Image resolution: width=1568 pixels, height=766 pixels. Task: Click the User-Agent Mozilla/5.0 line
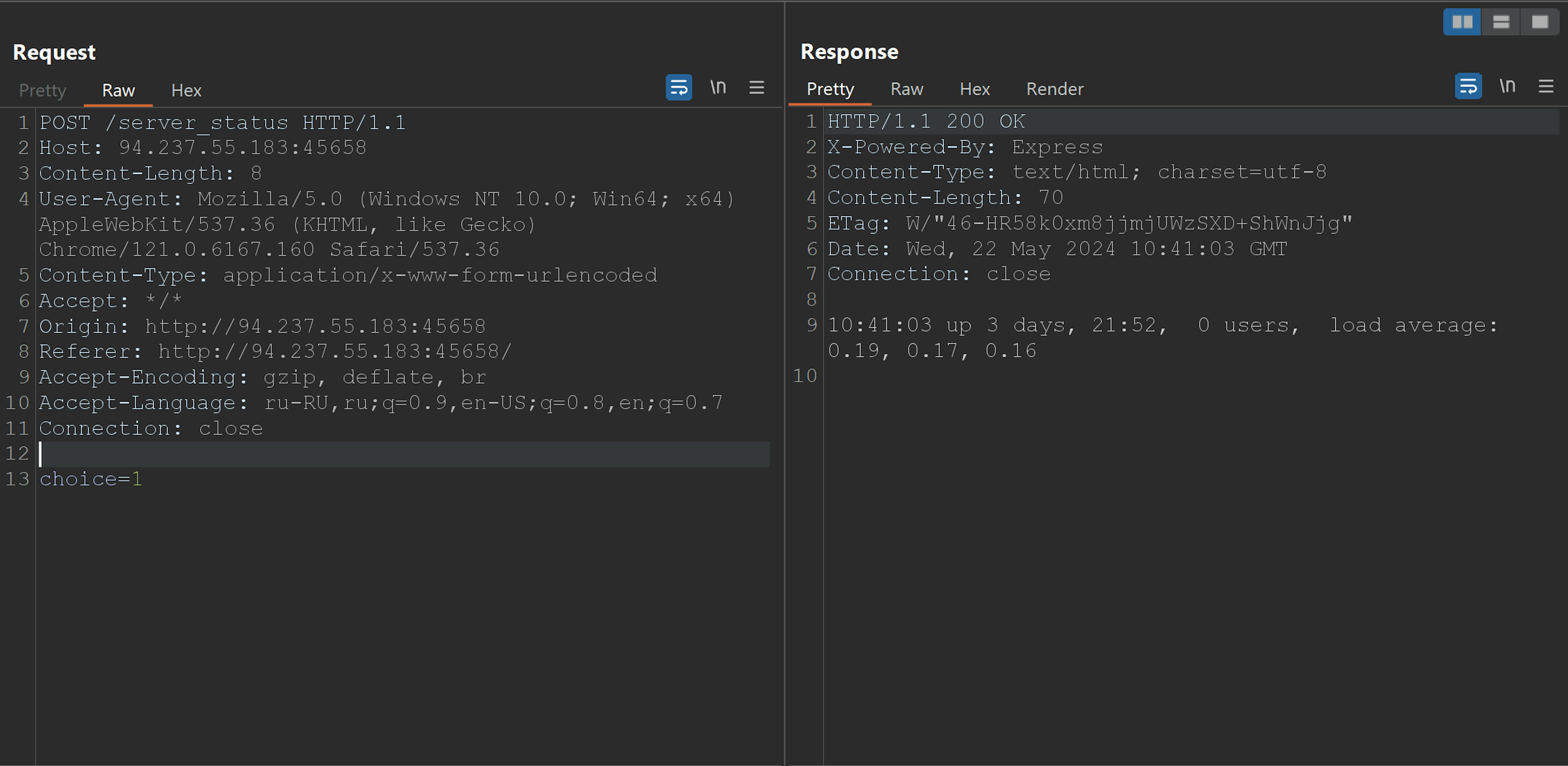click(x=387, y=199)
